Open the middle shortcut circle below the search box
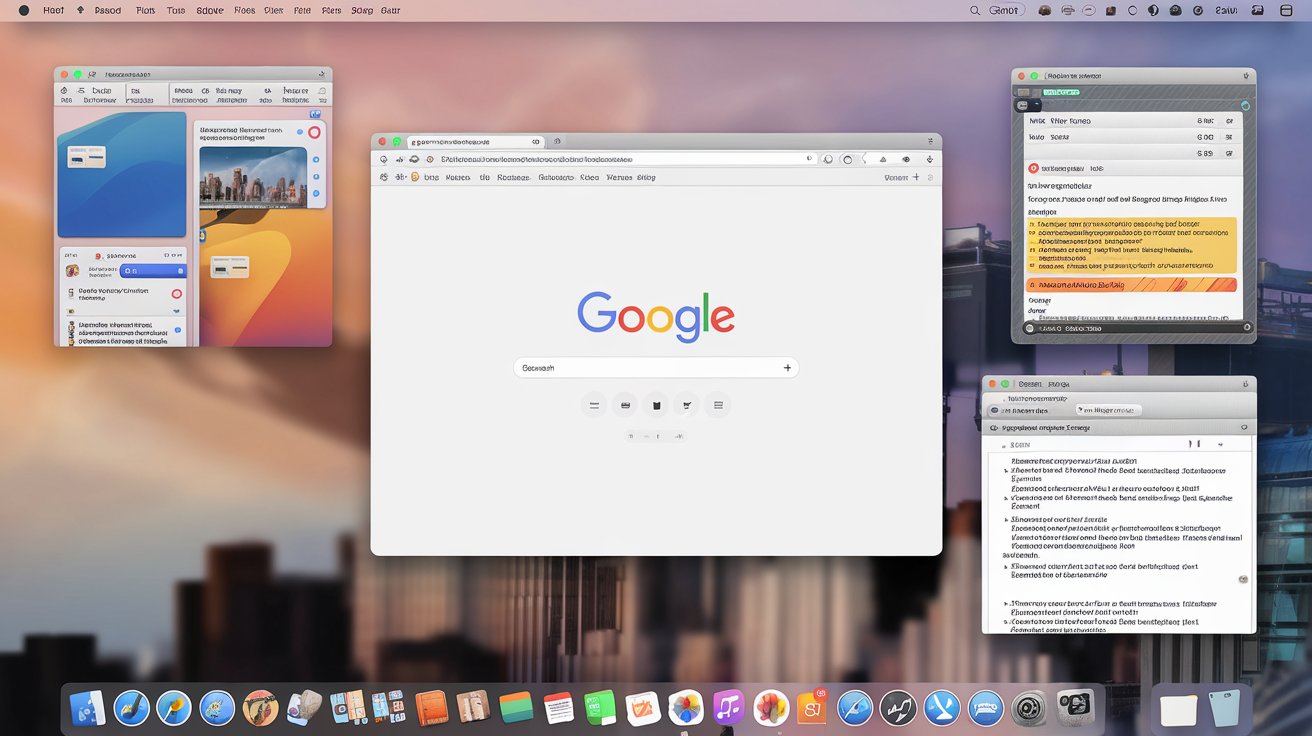 pos(656,405)
